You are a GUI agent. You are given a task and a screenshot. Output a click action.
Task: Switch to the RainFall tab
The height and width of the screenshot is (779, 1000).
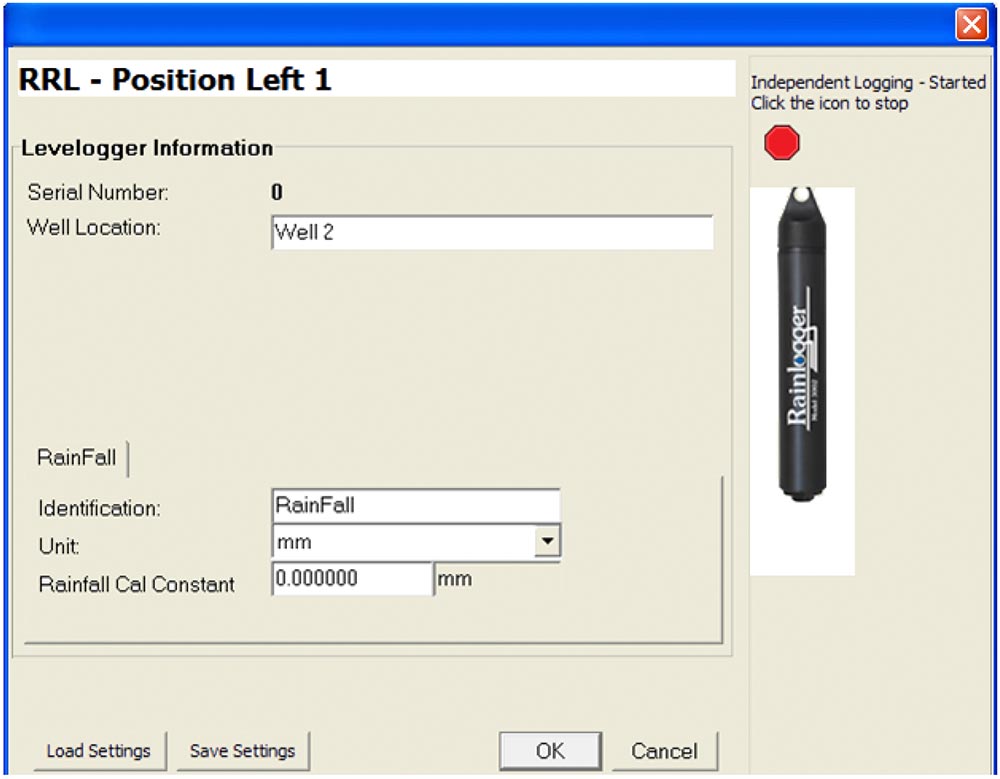[76, 458]
